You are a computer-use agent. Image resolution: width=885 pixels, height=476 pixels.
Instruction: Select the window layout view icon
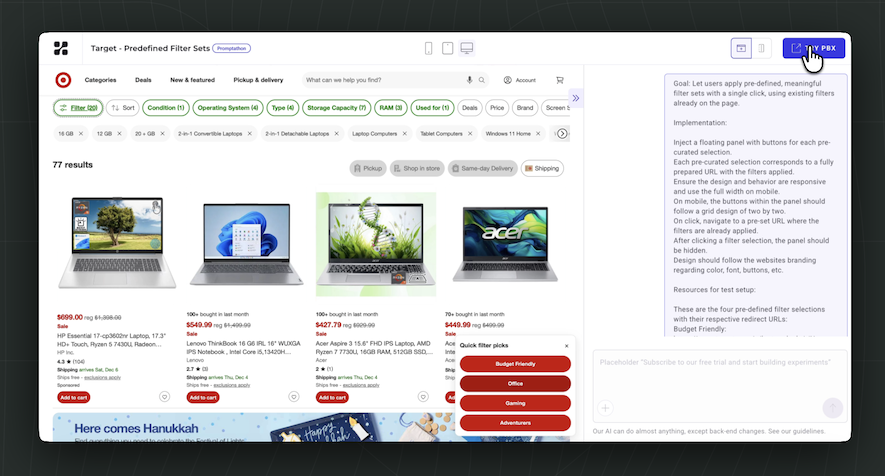[741, 49]
